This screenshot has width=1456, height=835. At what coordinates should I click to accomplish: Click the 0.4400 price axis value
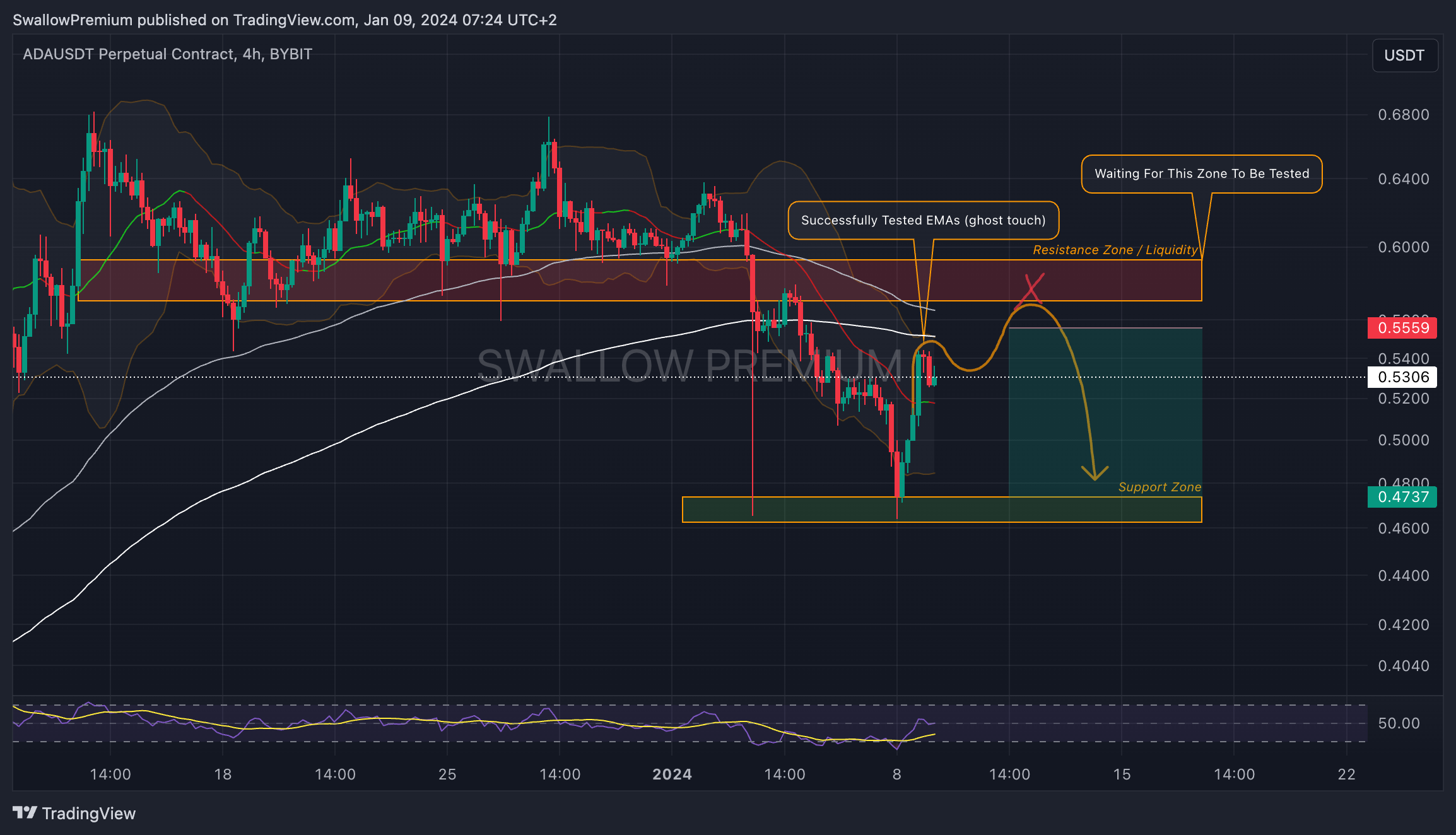click(x=1404, y=576)
